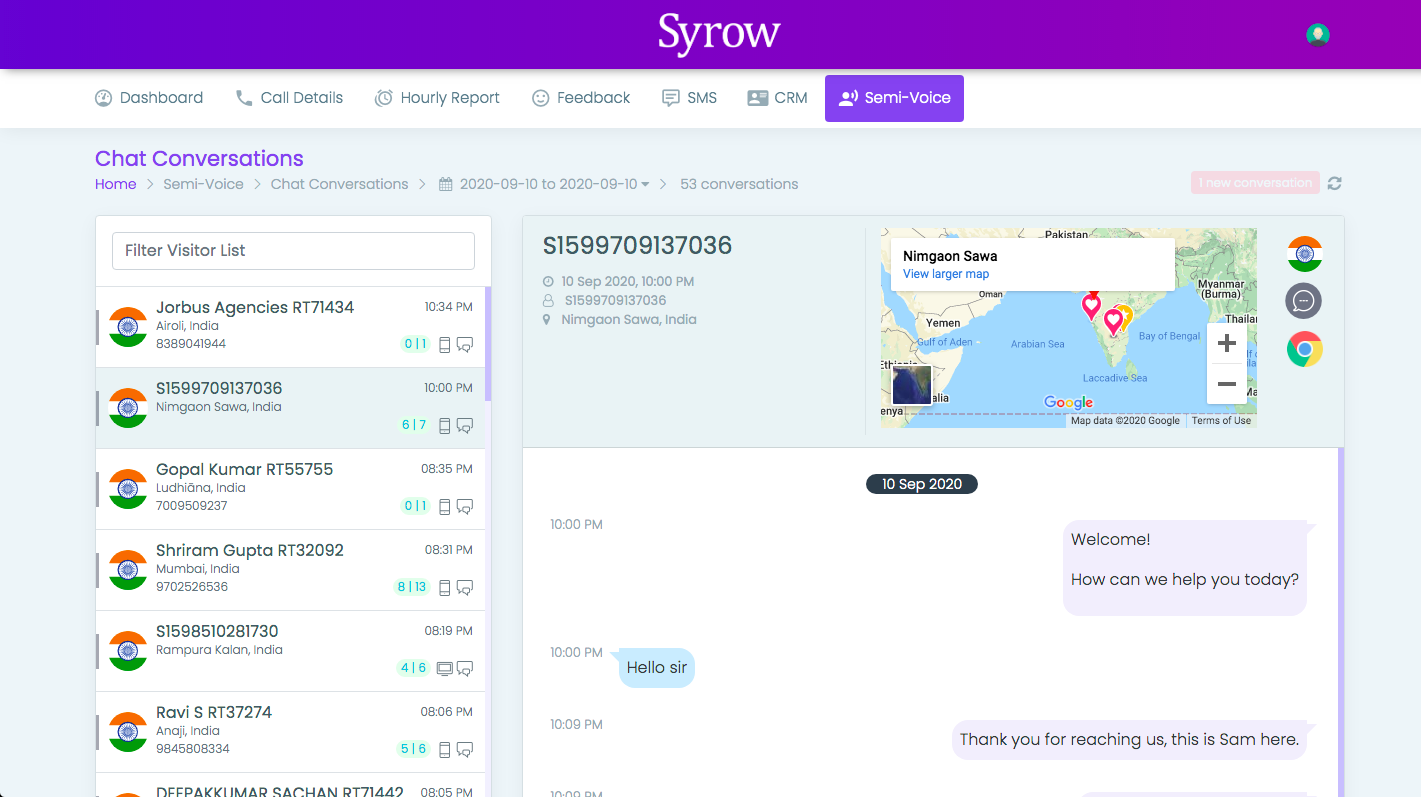
Task: Click the satellite view map thumbnail
Action: [912, 385]
